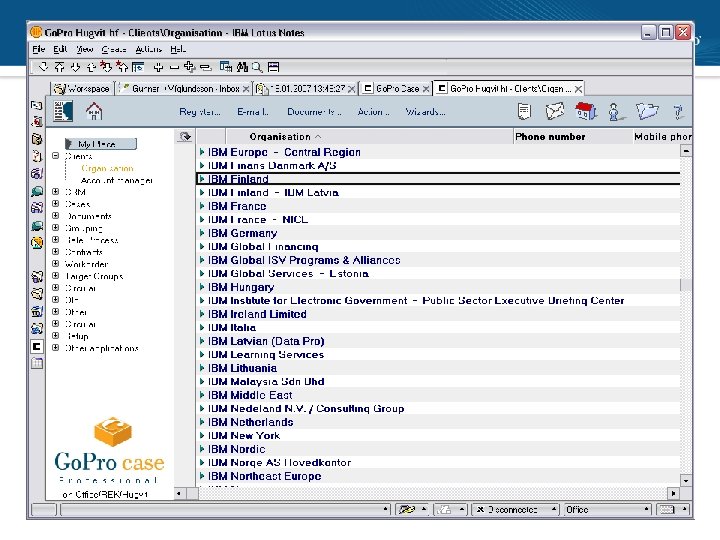The image size is (720, 540).
Task: Click the magnifying glass icon in toolbar
Action: [257, 67]
